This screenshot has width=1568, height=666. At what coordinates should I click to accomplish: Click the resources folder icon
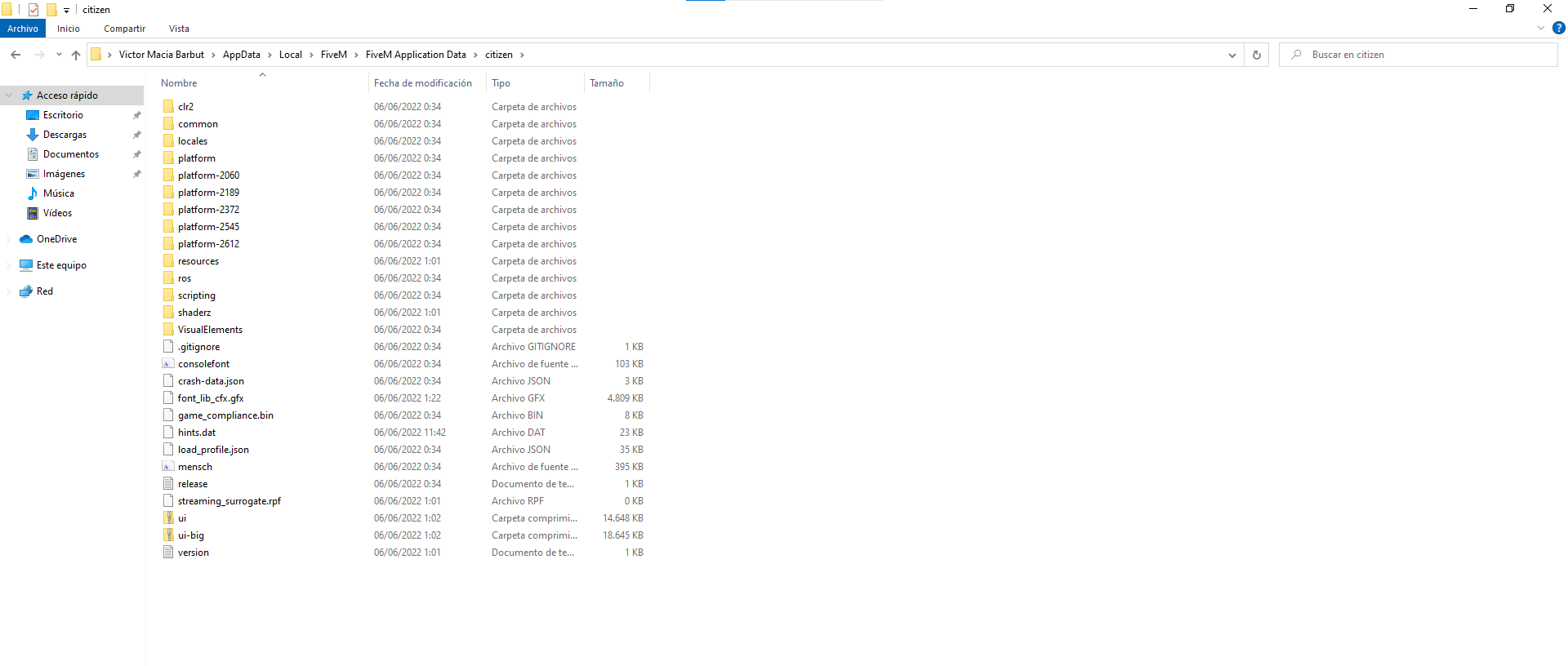(x=168, y=261)
